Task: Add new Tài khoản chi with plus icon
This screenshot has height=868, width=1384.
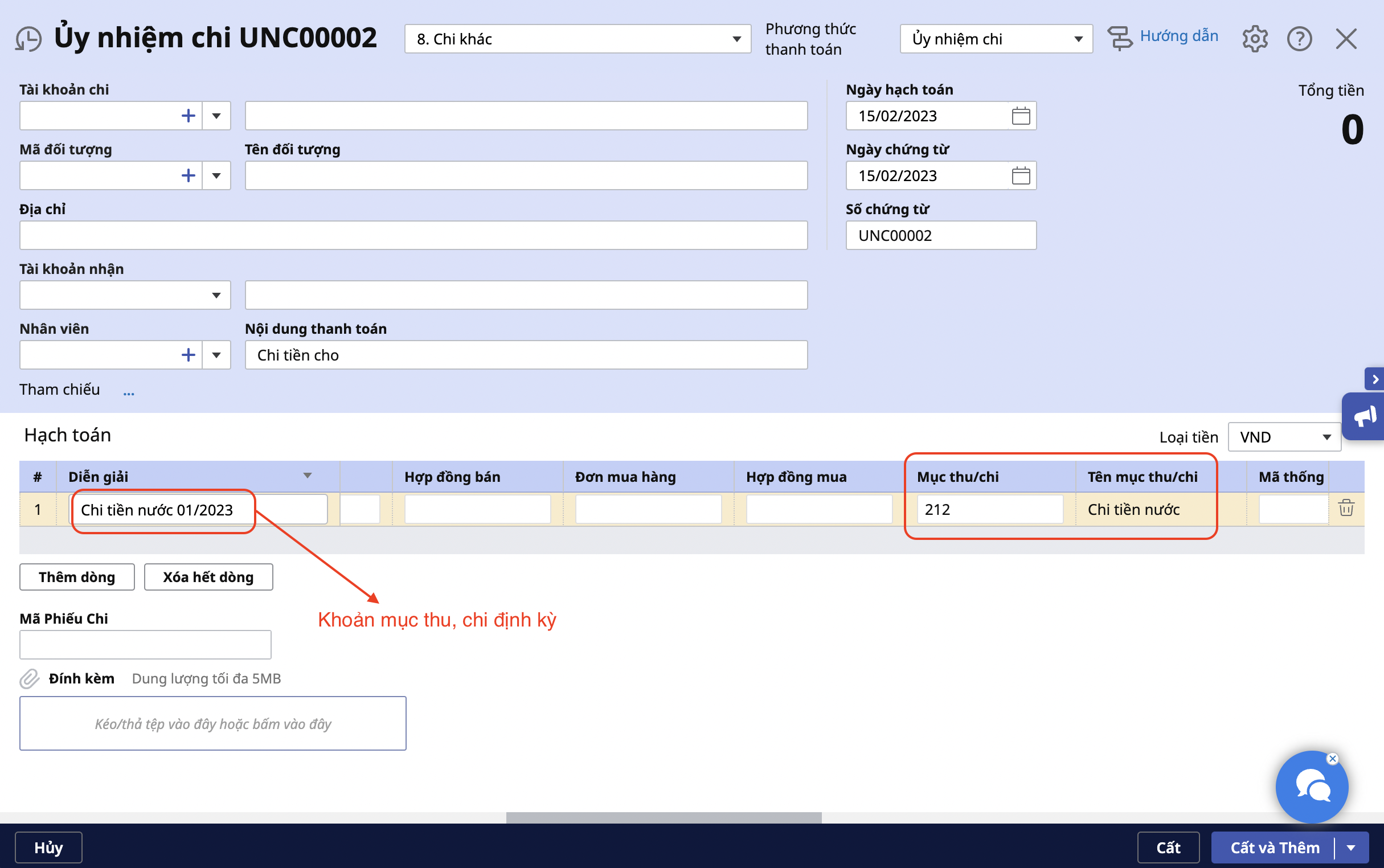Action: (x=189, y=116)
